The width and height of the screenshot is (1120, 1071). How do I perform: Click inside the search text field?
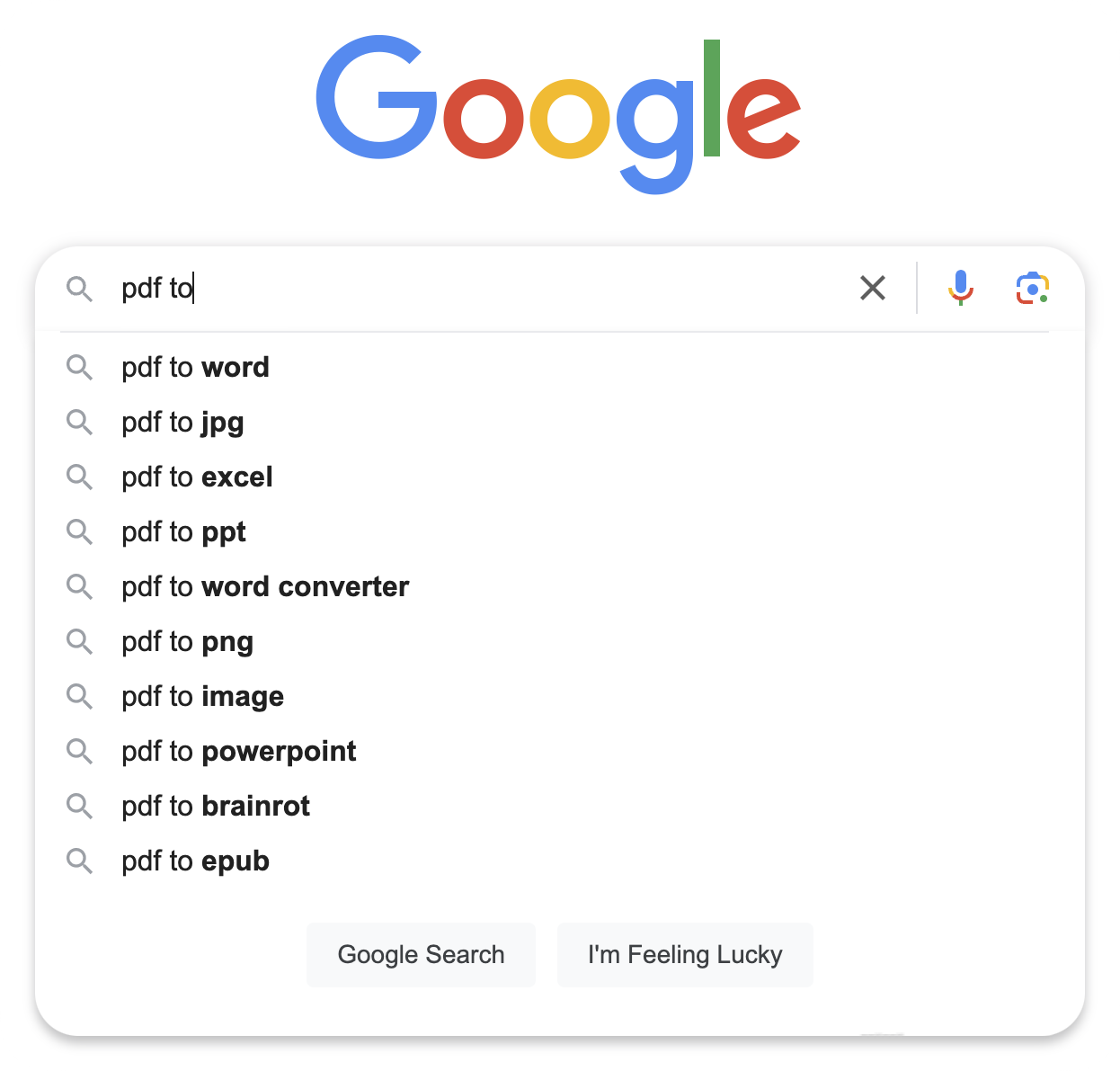485,288
